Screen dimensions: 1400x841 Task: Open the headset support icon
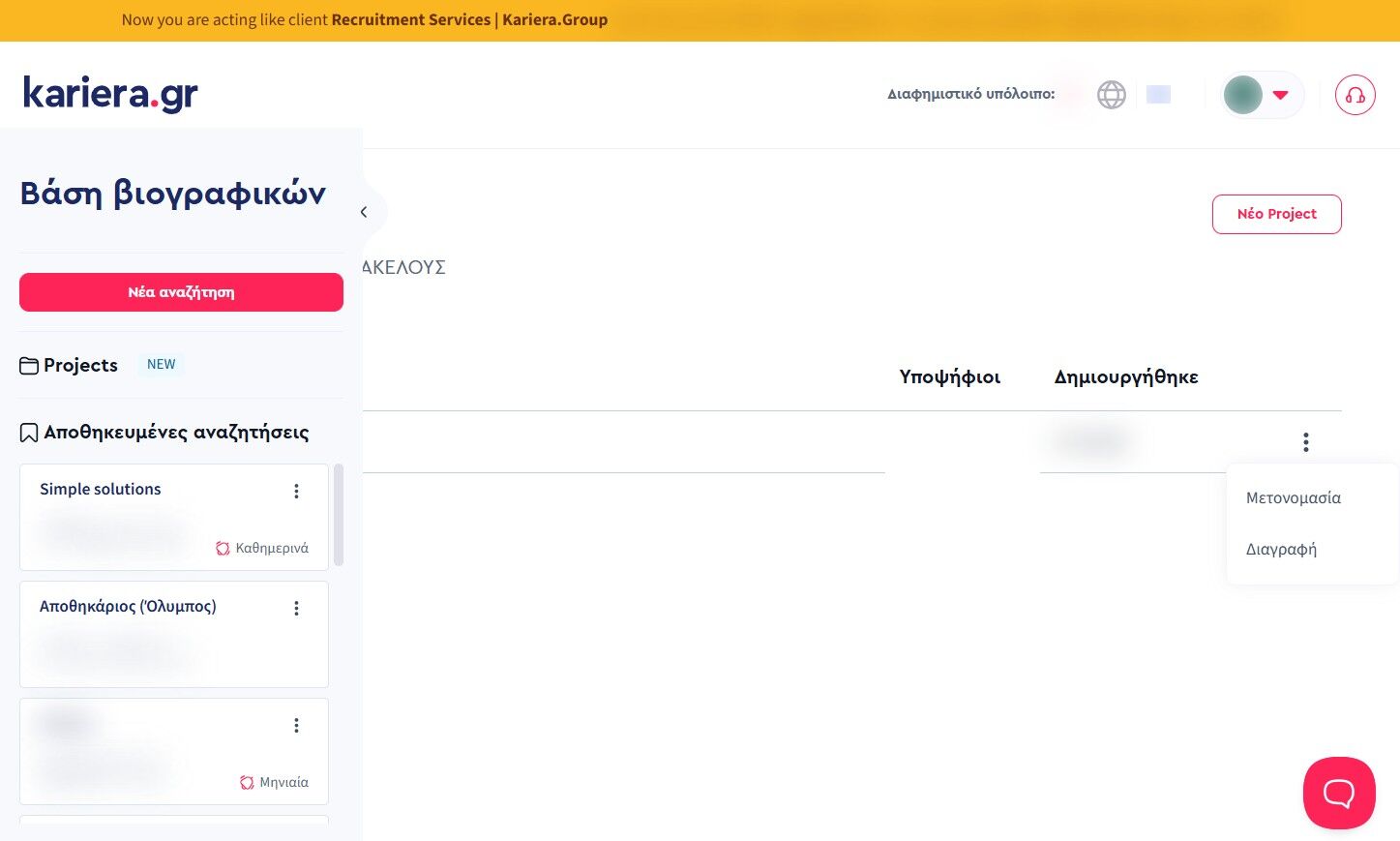point(1355,95)
